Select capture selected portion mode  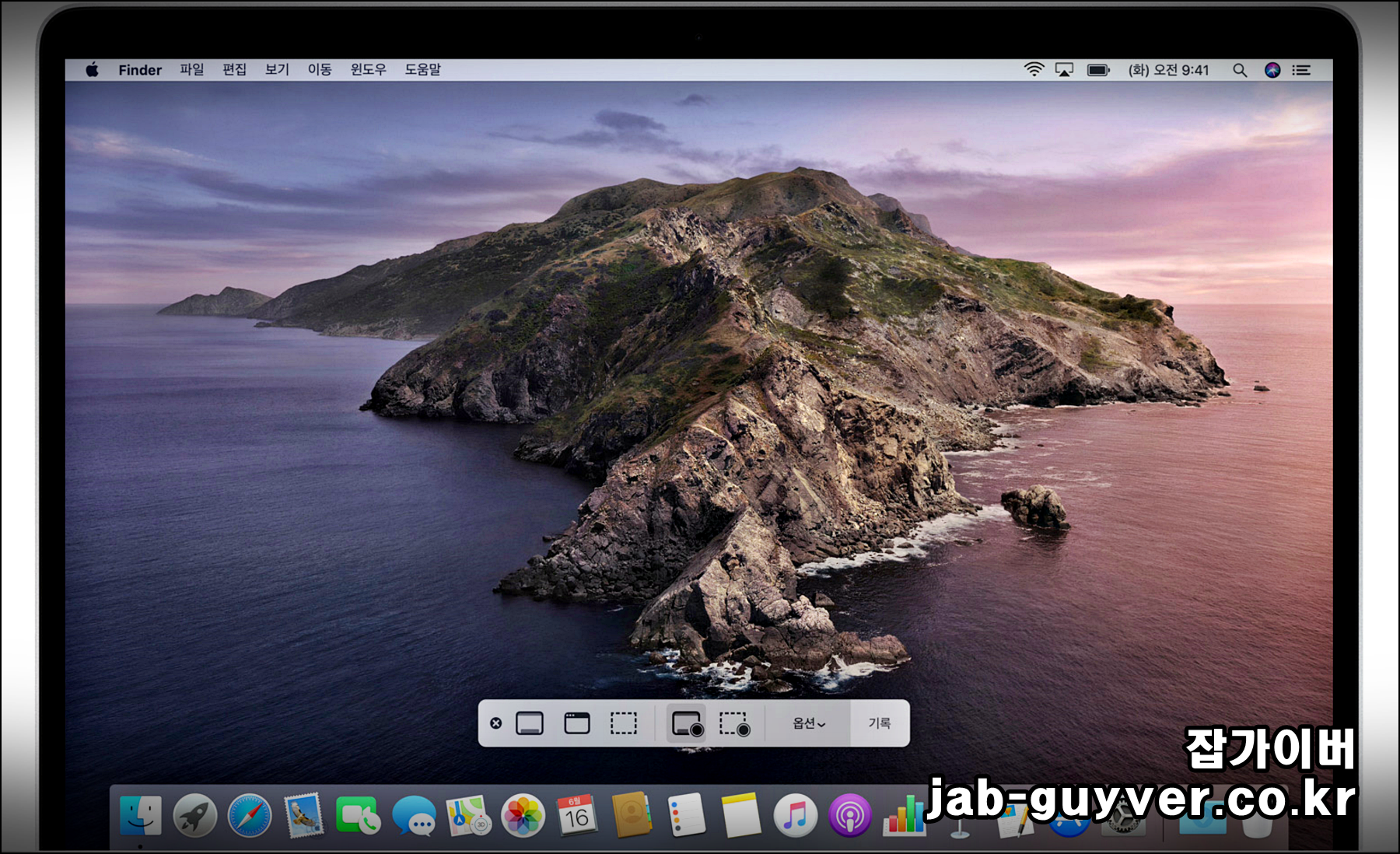[623, 723]
